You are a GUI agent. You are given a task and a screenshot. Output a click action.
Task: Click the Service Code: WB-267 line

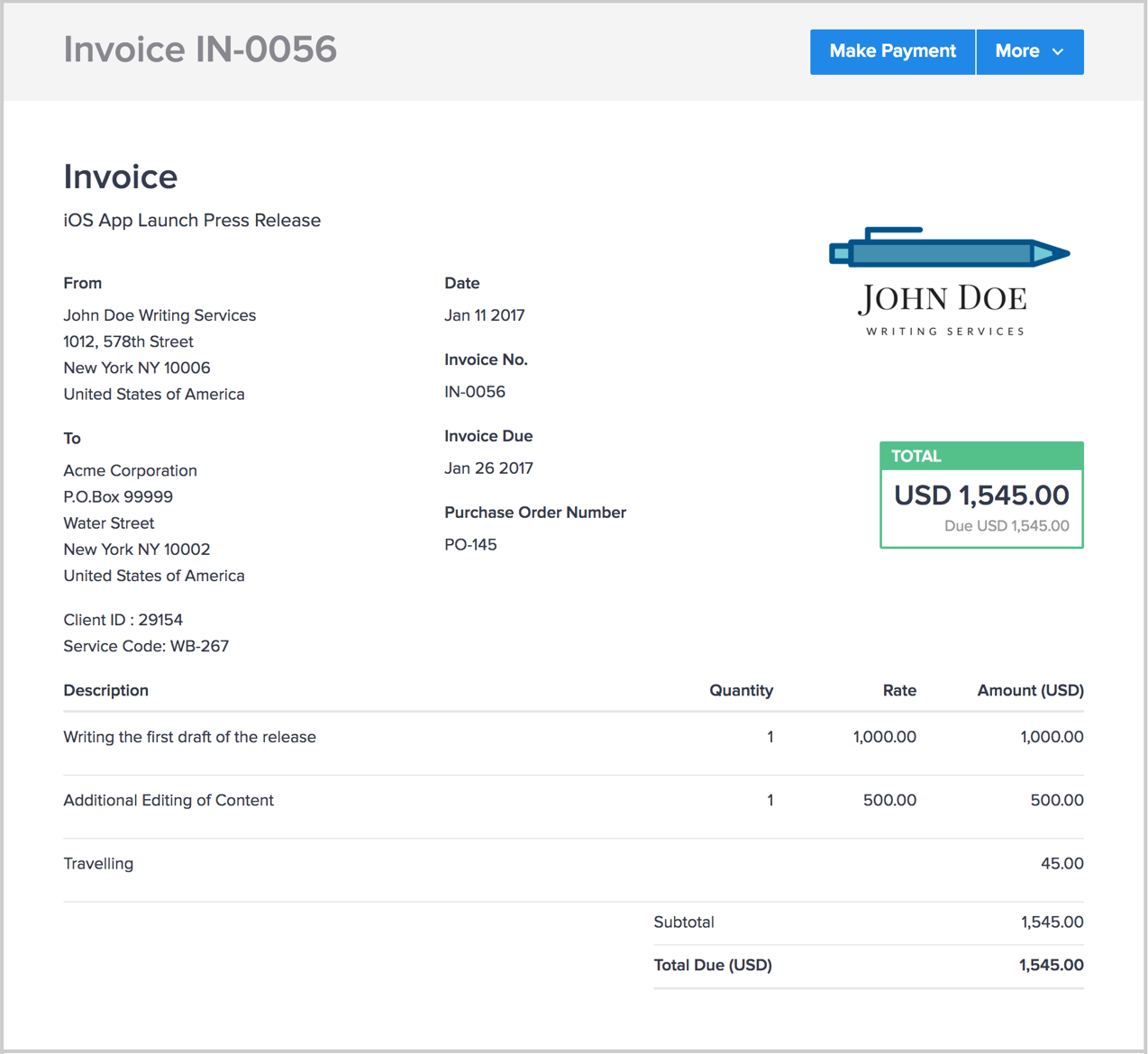pyautogui.click(x=146, y=646)
